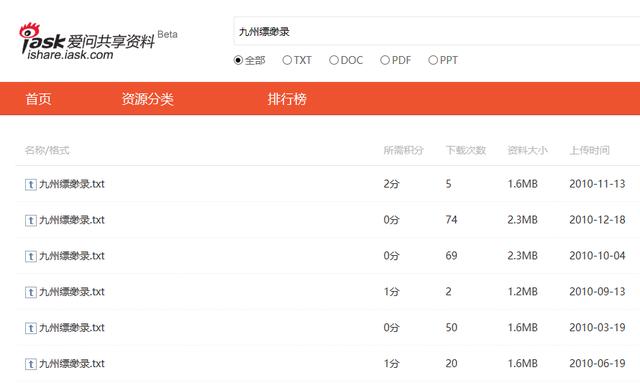Open 九州缥缈录.txt with 69 downloads

(x=72, y=256)
